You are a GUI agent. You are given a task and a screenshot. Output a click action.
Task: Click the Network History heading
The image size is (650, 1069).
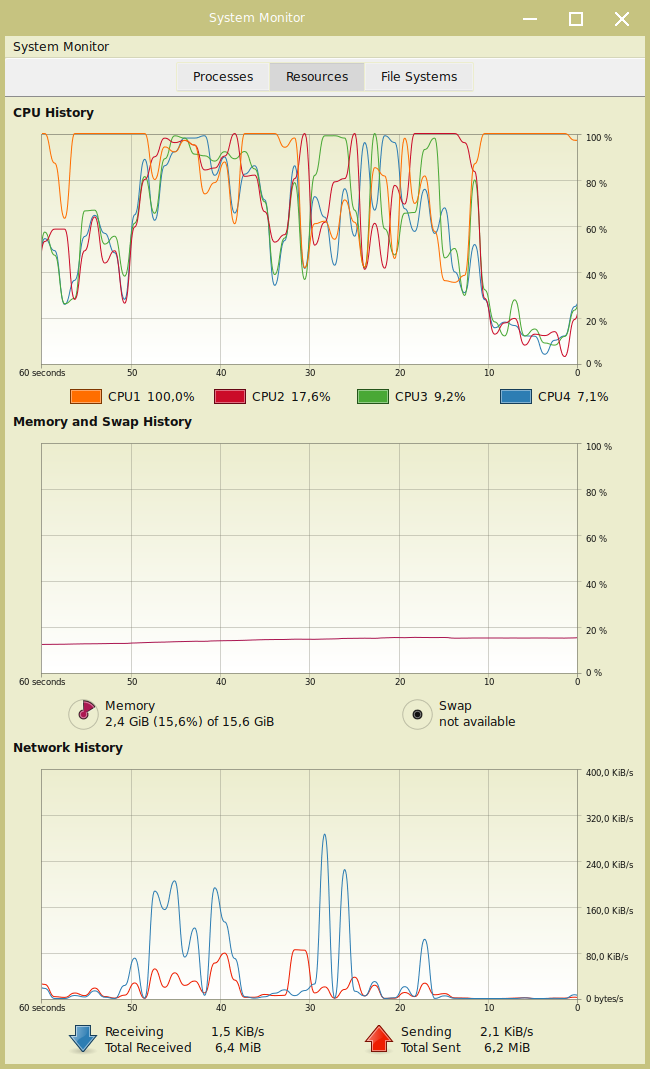pos(68,747)
